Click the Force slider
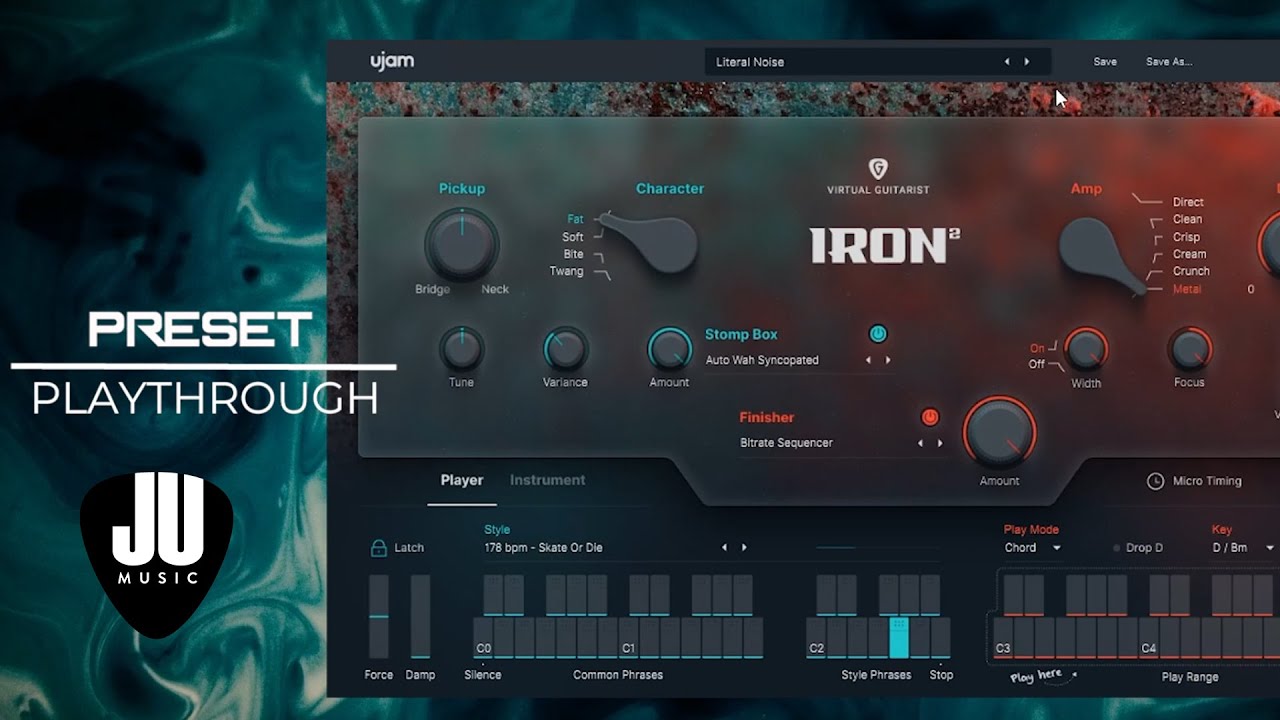The height and width of the screenshot is (720, 1280). pos(379,616)
